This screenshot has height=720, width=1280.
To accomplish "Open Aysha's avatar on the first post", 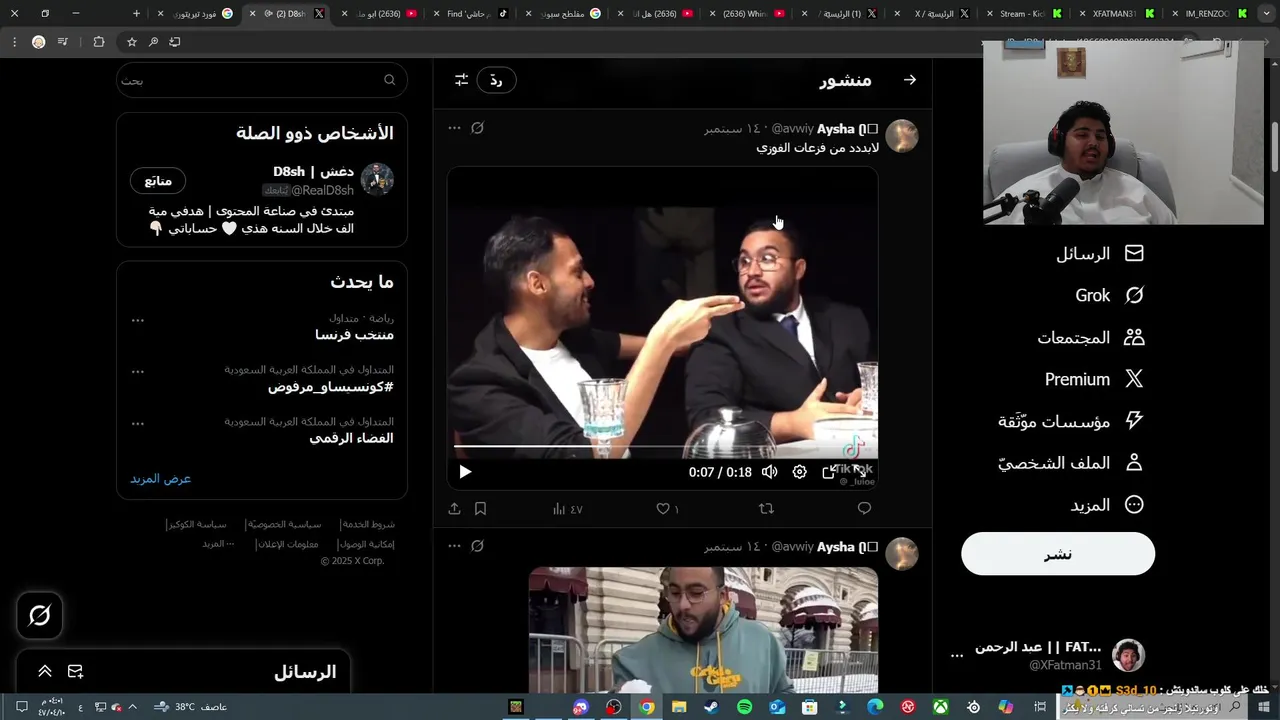I will 902,136.
